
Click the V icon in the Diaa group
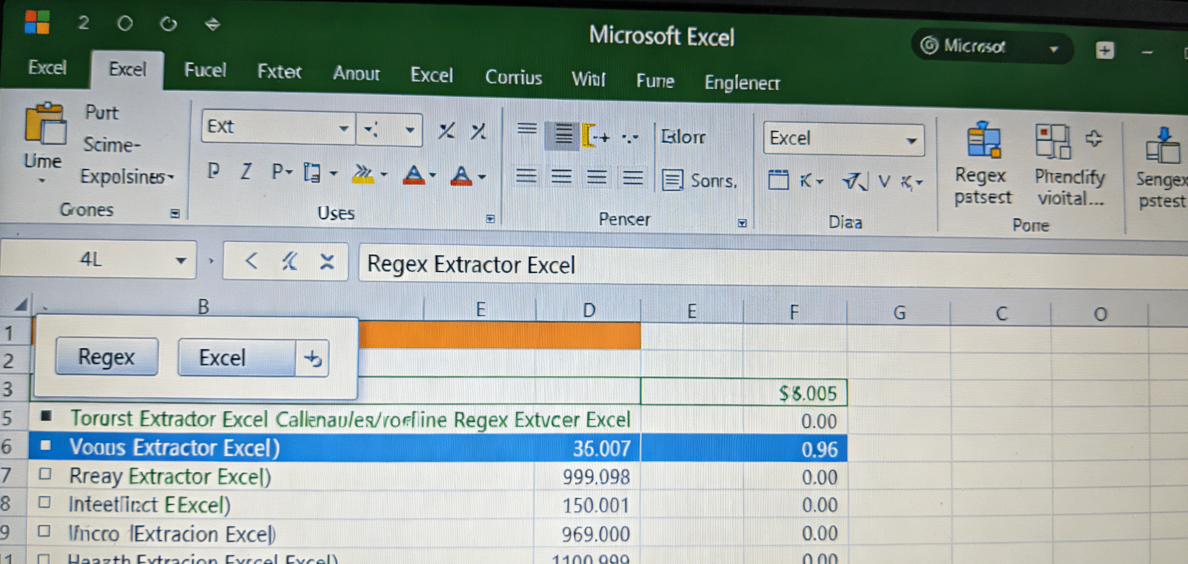(x=883, y=180)
